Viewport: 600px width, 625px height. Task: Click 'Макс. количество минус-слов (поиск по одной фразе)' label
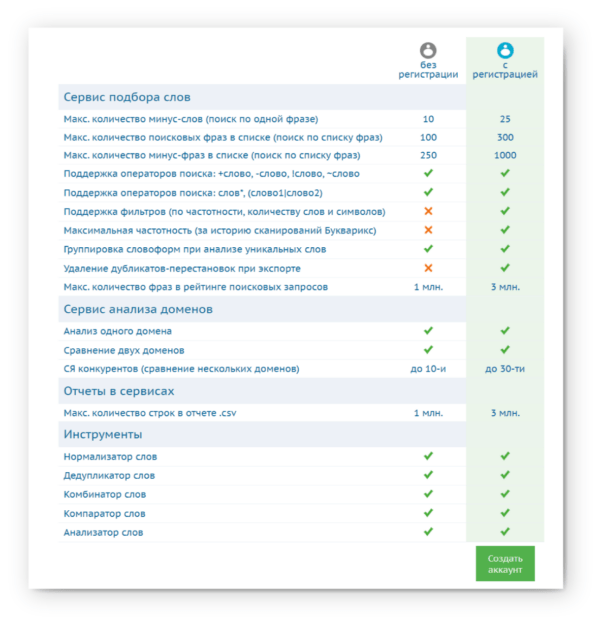point(191,119)
